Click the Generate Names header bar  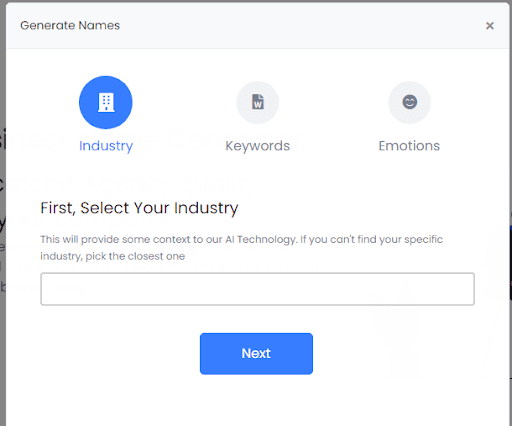(257, 26)
